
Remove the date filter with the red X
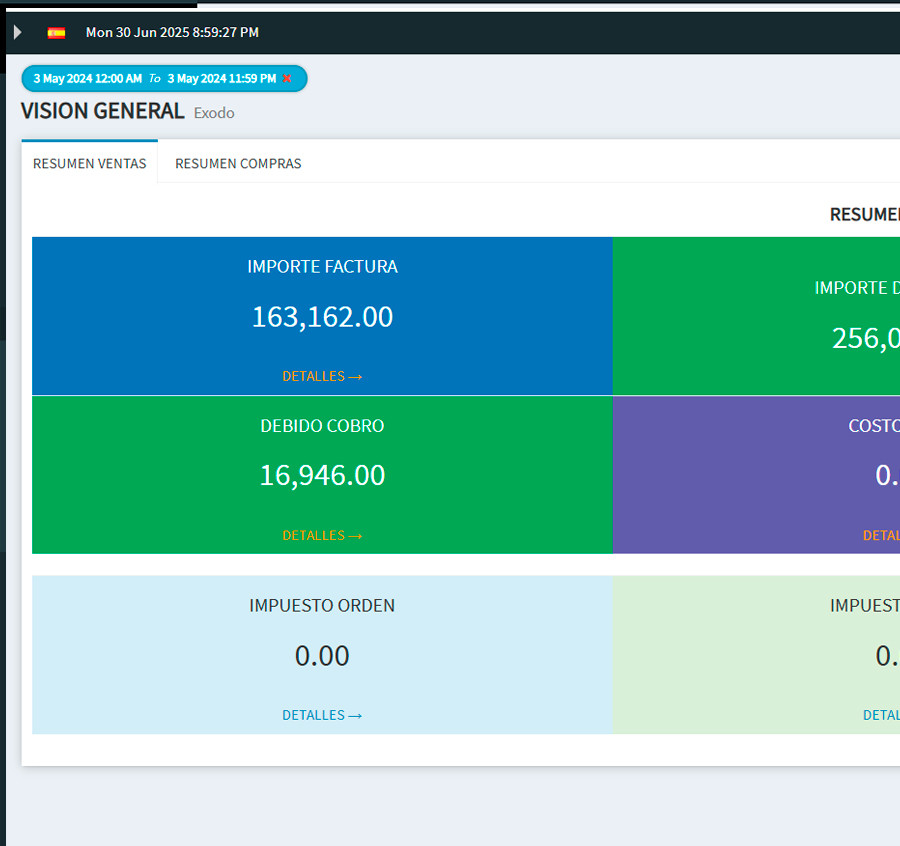(288, 78)
